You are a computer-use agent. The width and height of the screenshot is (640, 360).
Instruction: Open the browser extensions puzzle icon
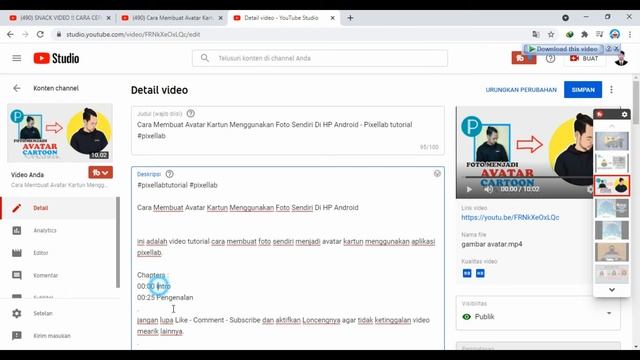tap(584, 35)
